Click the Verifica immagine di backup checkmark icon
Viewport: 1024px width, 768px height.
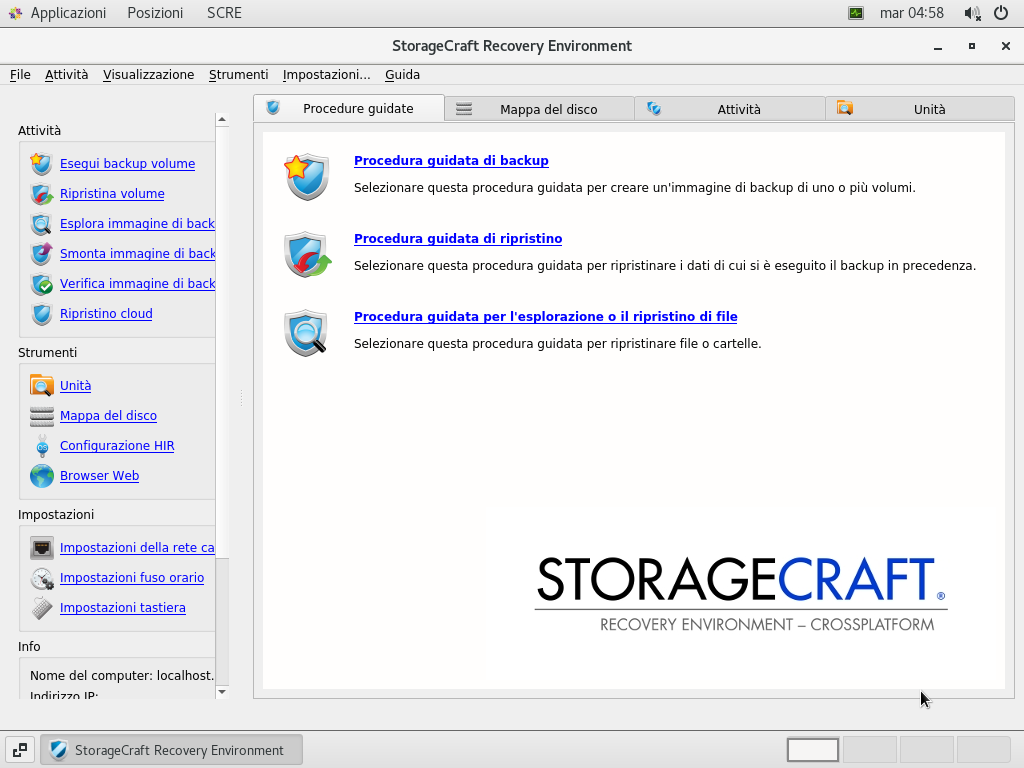point(41,283)
